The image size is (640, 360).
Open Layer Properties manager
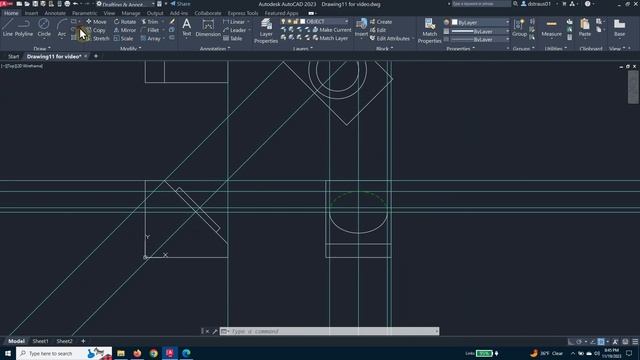[266, 31]
